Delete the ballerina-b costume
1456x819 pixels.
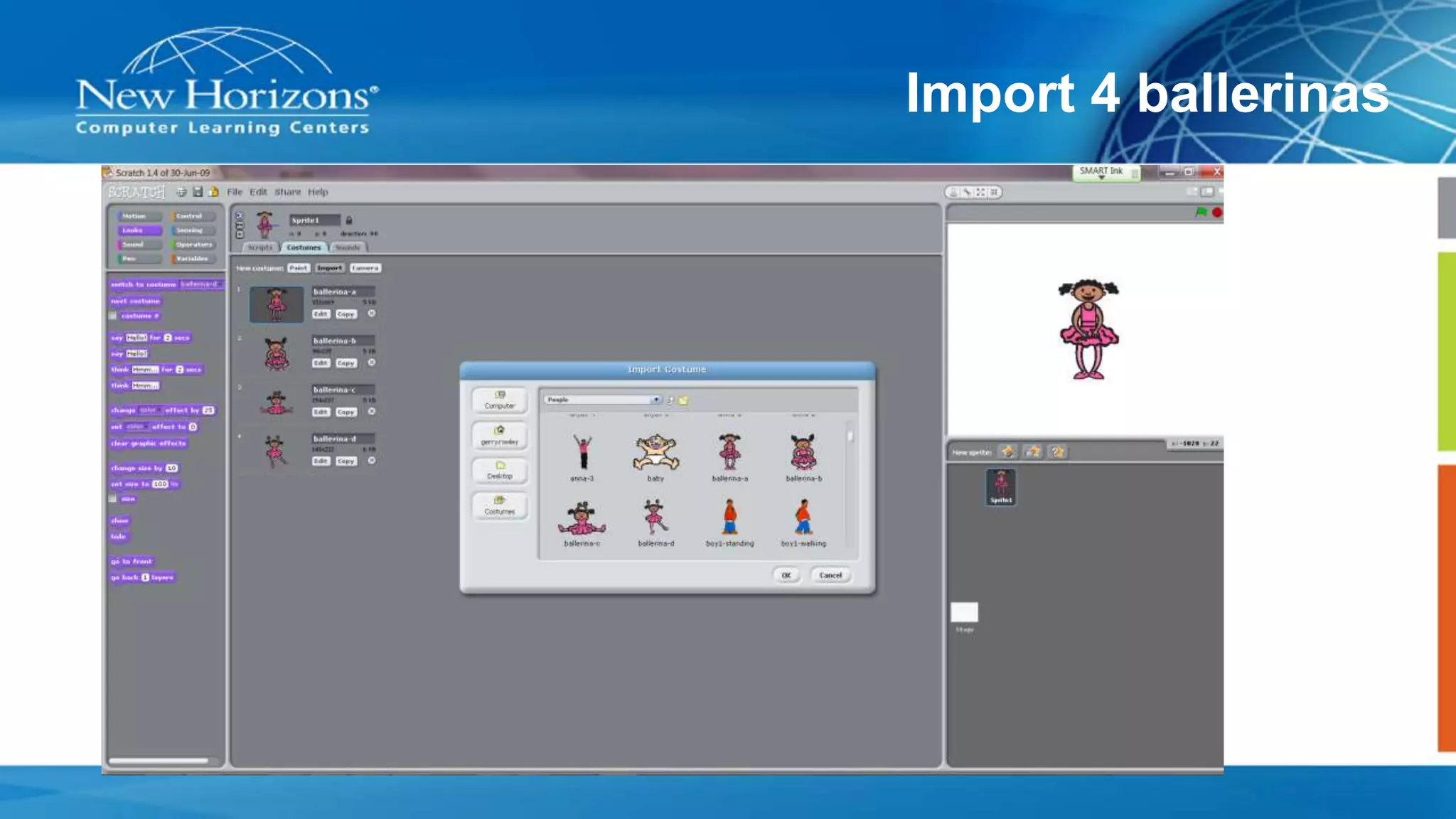[371, 363]
